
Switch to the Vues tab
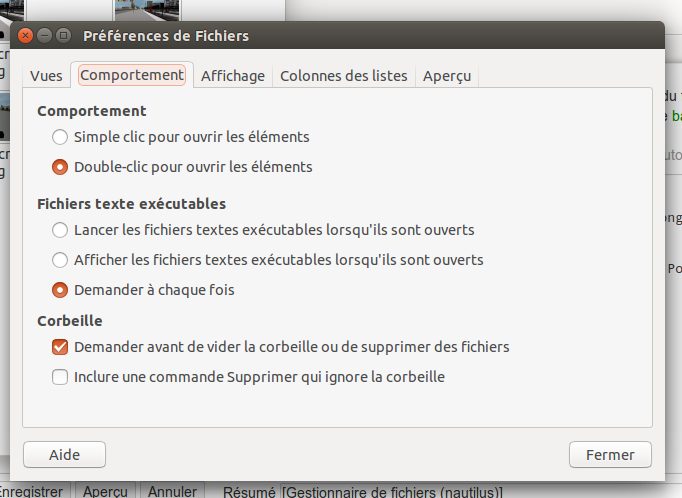pyautogui.click(x=47, y=76)
